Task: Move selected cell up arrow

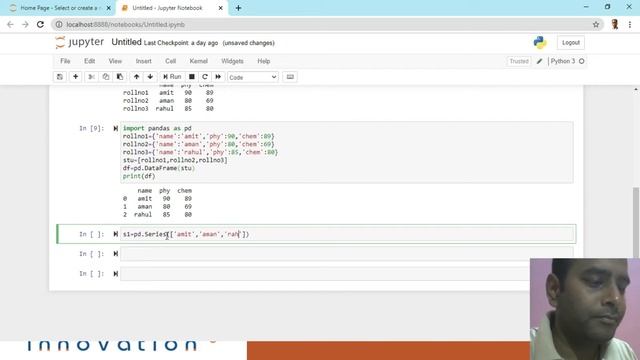Action: point(136,77)
